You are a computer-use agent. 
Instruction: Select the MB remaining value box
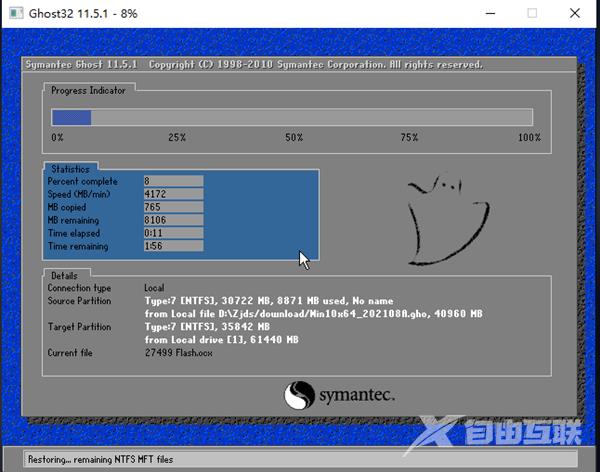pyautogui.click(x=172, y=220)
